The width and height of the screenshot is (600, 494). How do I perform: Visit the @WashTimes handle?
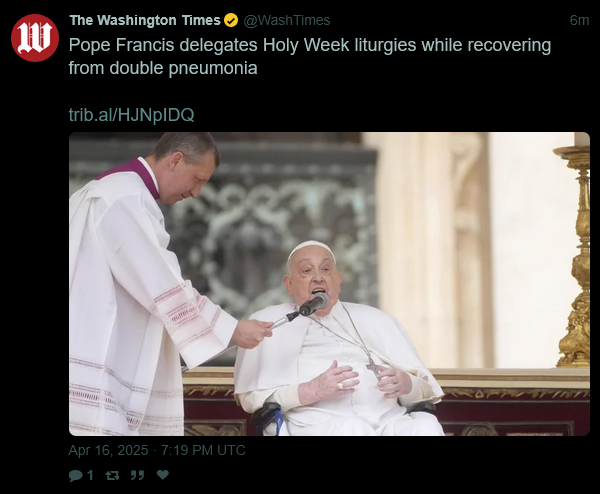point(287,20)
